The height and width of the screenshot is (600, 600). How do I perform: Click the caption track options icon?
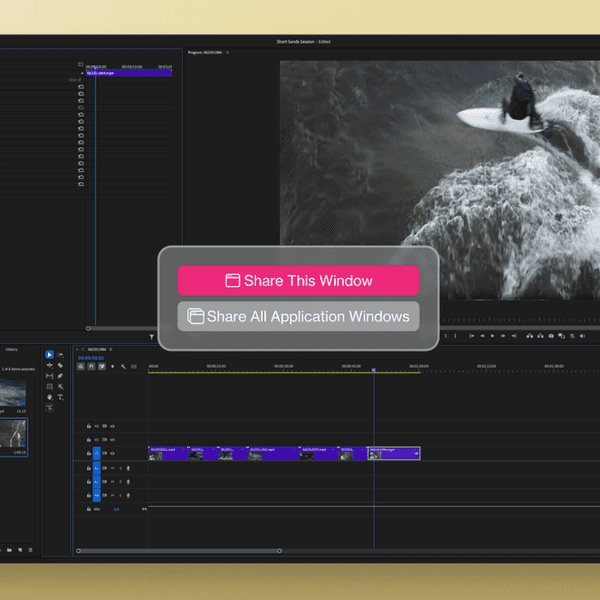[134, 367]
